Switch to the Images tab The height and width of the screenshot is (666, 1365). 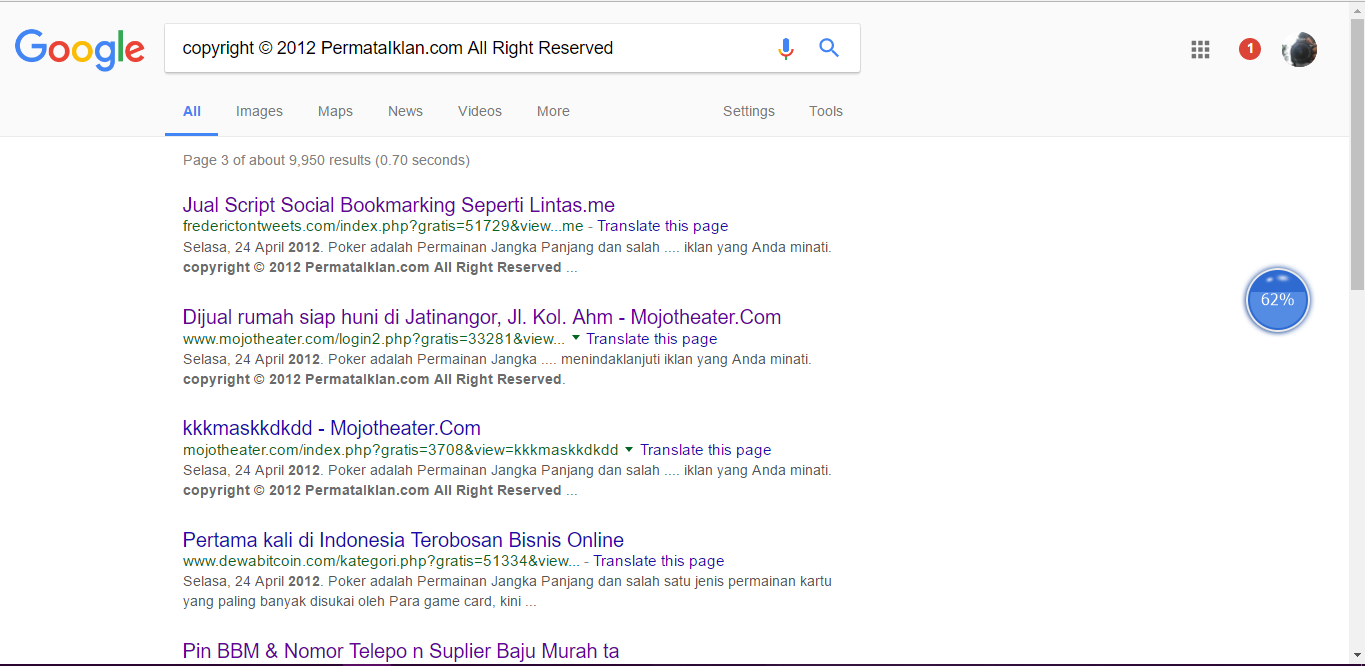[x=259, y=111]
